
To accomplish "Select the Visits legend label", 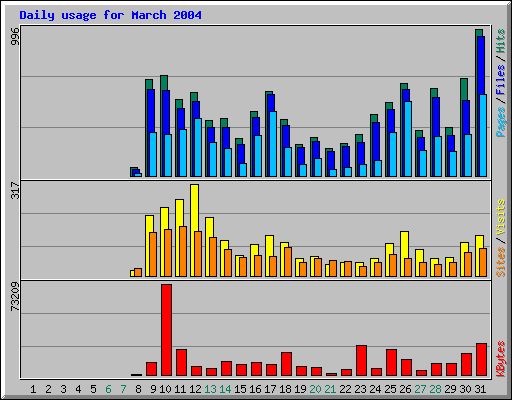I will pos(500,217).
